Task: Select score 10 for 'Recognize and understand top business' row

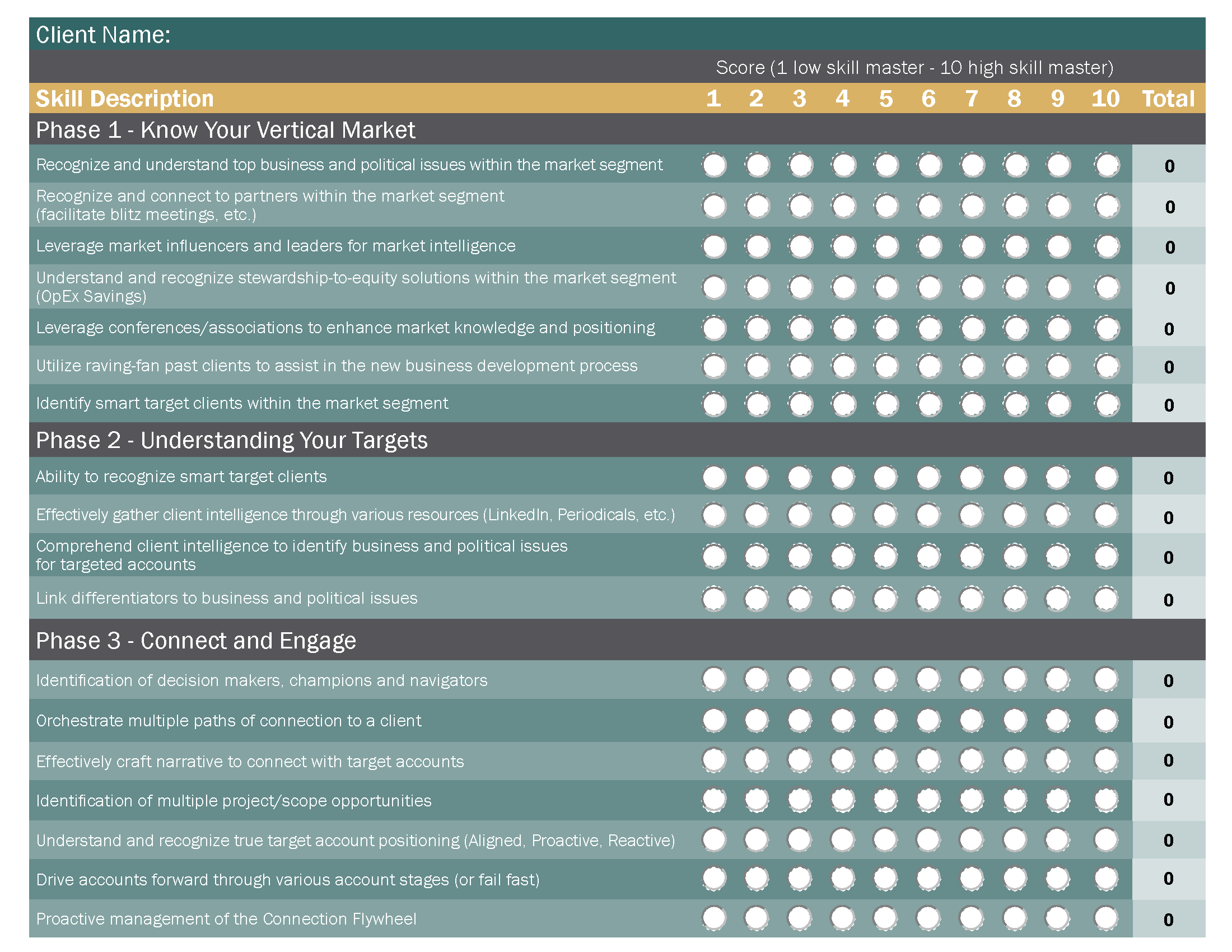Action: [x=1107, y=165]
